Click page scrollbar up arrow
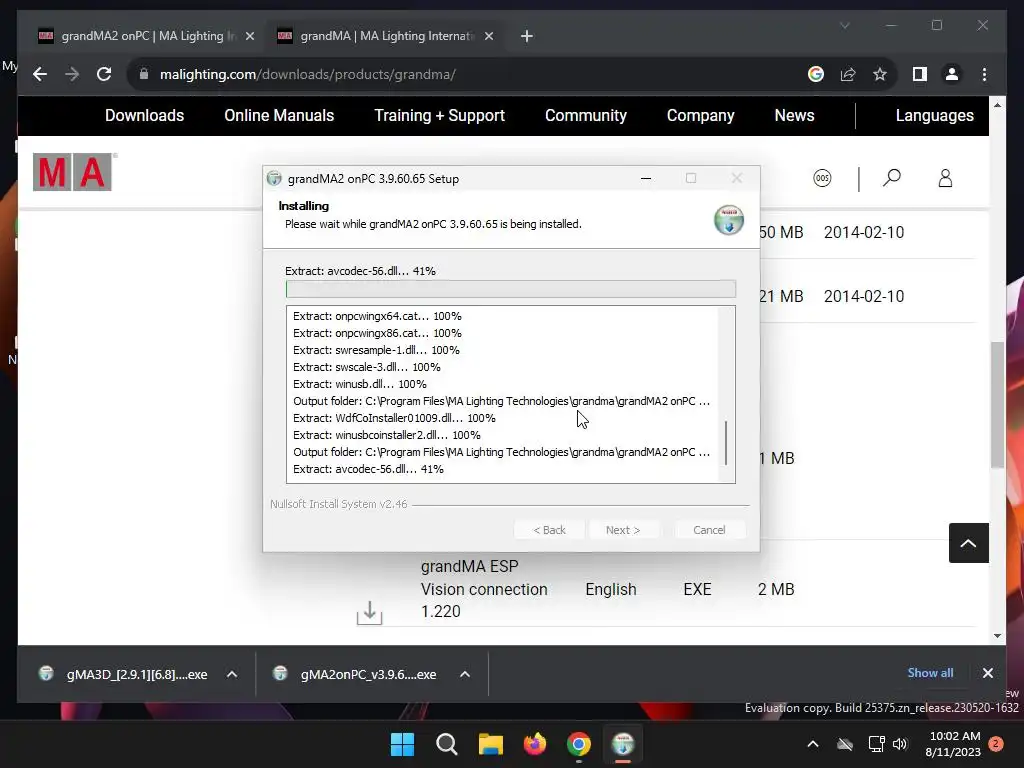Image resolution: width=1024 pixels, height=768 pixels. click(997, 104)
